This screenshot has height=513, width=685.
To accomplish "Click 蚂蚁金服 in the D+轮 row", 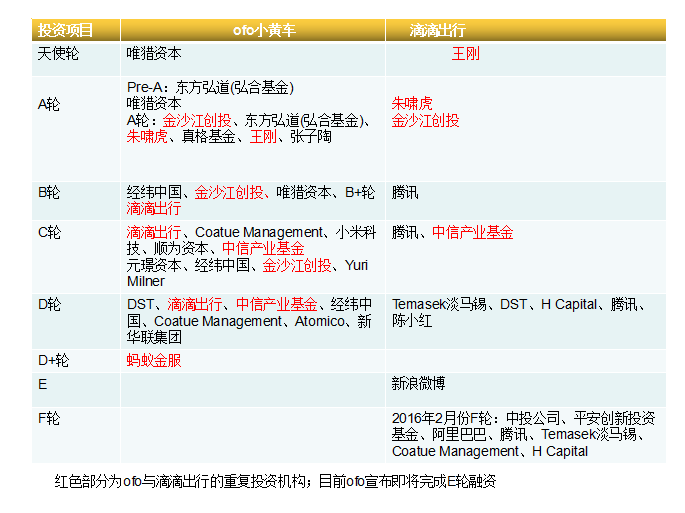I will point(154,360).
